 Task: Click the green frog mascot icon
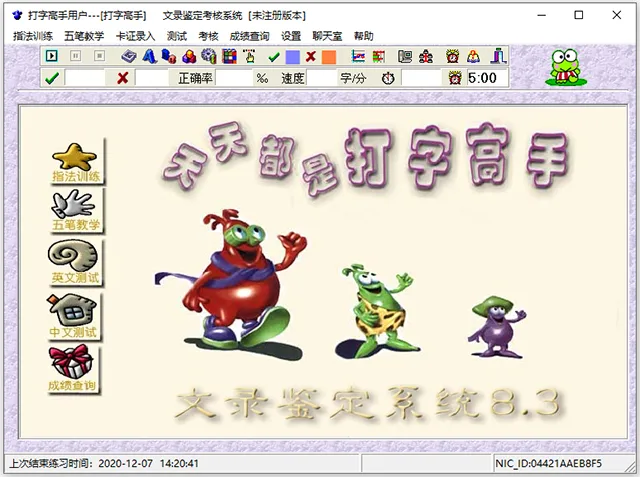pos(566,67)
